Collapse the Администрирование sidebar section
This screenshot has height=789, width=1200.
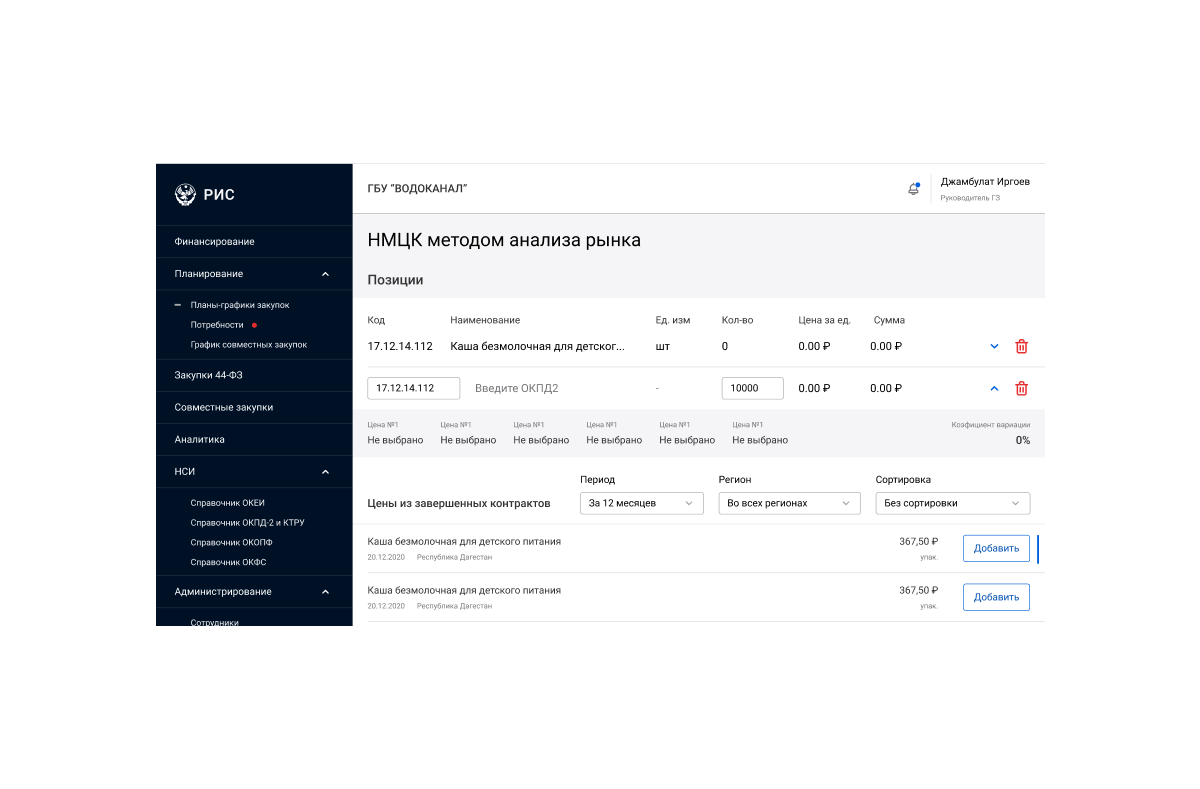tap(325, 591)
